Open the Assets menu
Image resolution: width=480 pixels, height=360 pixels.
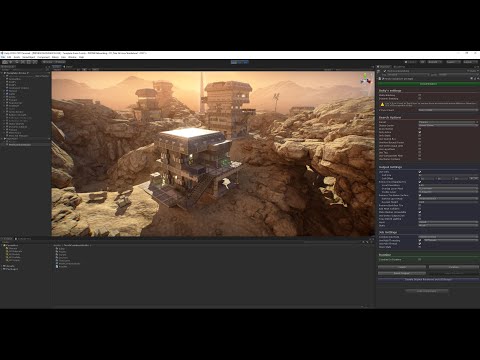[17, 57]
